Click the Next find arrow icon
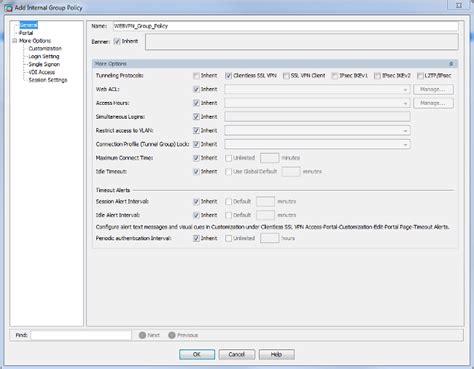Image resolution: width=474 pixels, height=369 pixels. coord(142,335)
